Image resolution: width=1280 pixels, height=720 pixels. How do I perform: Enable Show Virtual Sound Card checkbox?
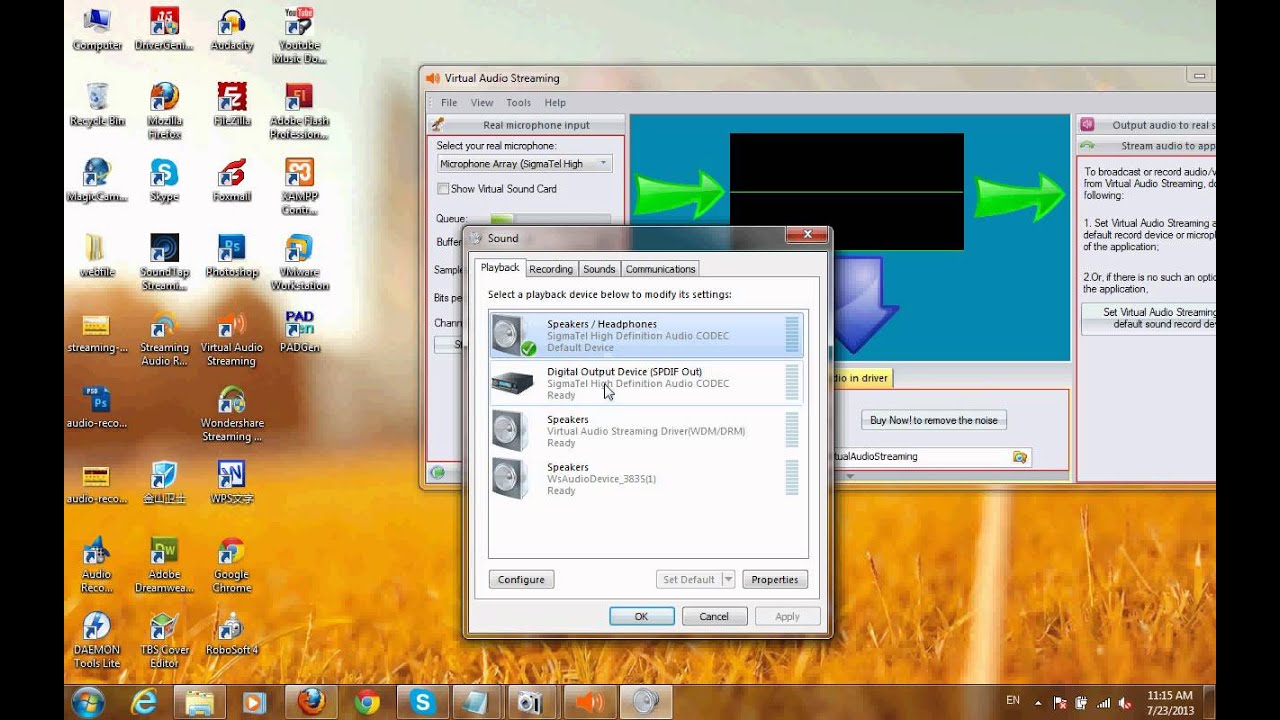click(443, 188)
